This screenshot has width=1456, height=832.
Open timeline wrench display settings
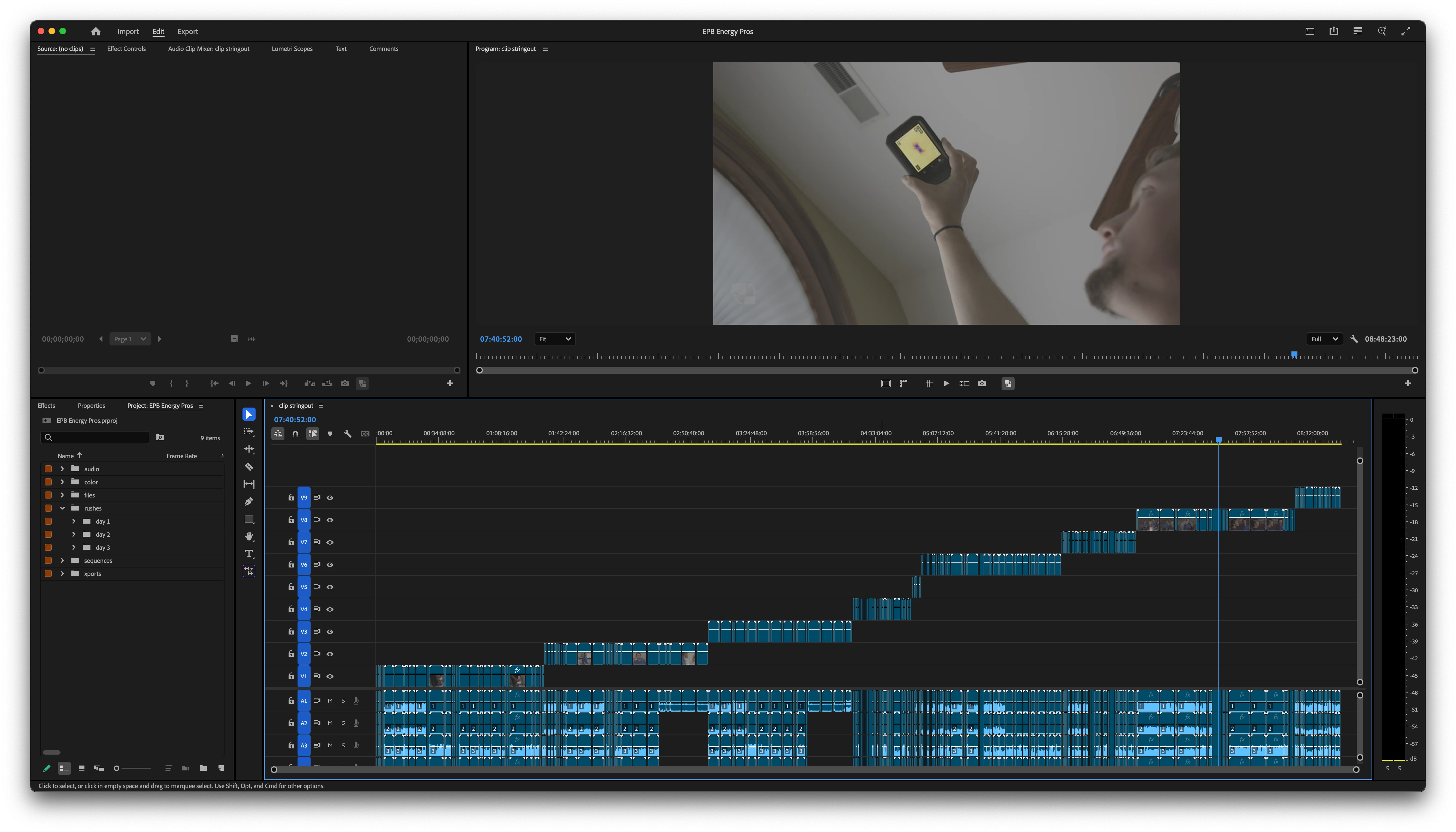tap(347, 434)
